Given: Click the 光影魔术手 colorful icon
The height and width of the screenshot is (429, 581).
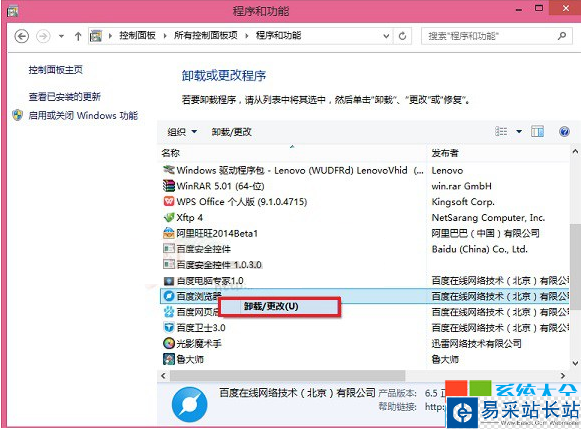Looking at the screenshot, I should pyautogui.click(x=169, y=343).
